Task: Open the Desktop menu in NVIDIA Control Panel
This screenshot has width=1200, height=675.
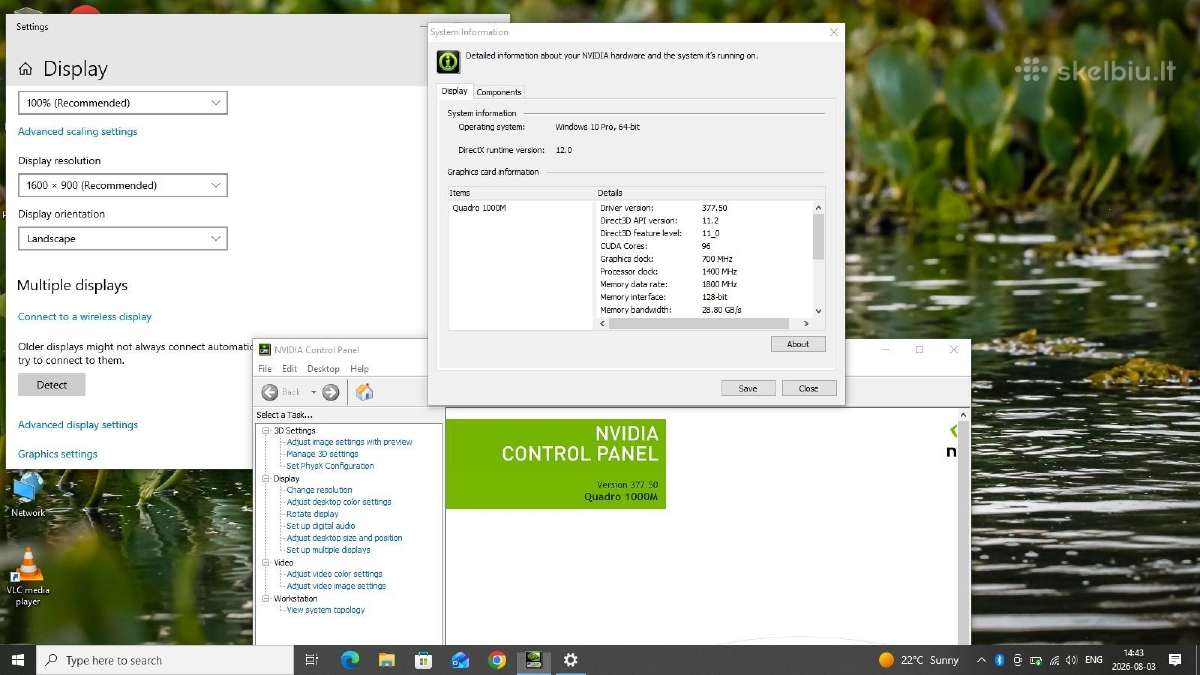Action: [323, 369]
